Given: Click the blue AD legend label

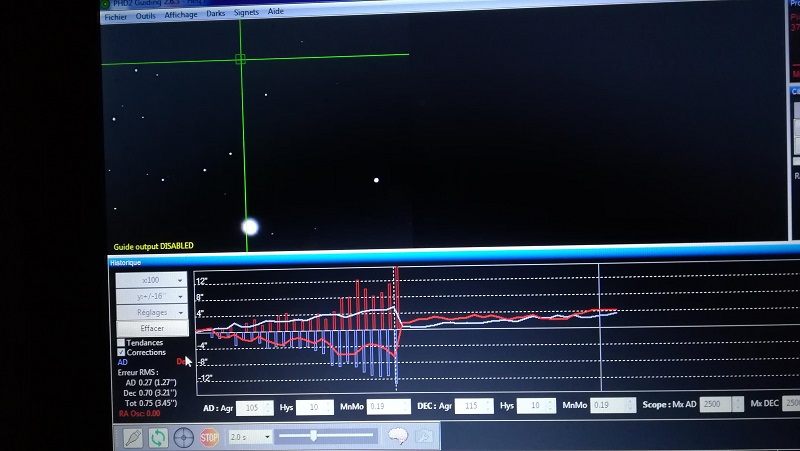Looking at the screenshot, I should [x=122, y=362].
